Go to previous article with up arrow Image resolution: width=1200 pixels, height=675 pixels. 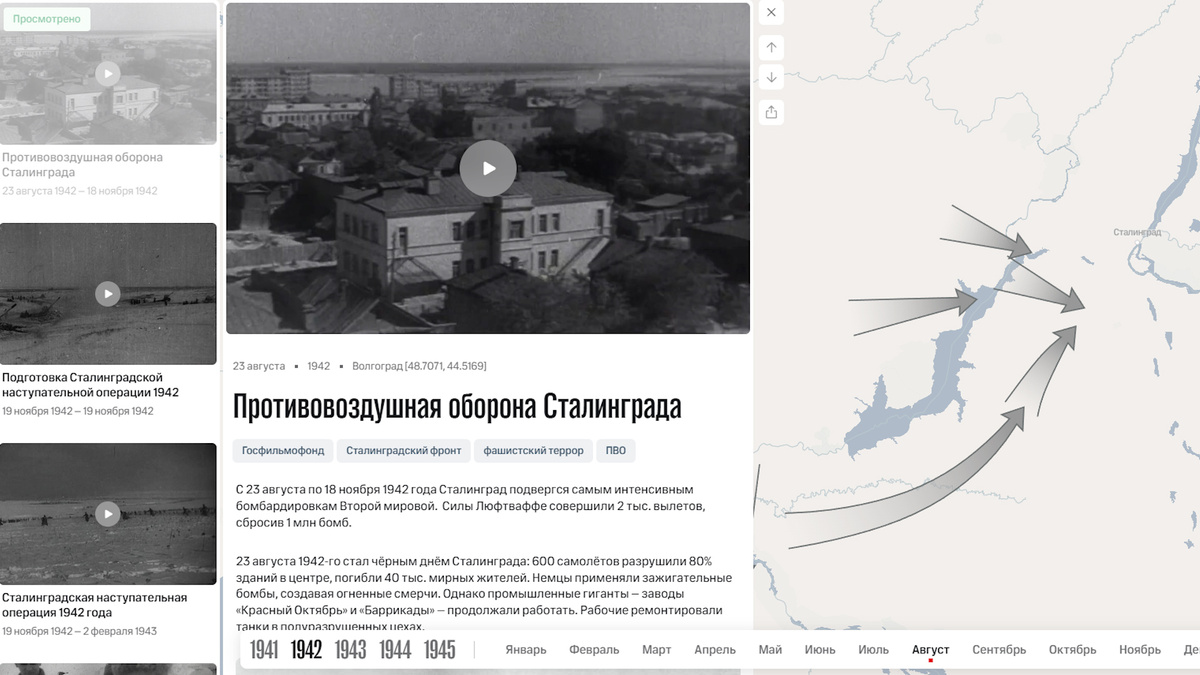[771, 47]
